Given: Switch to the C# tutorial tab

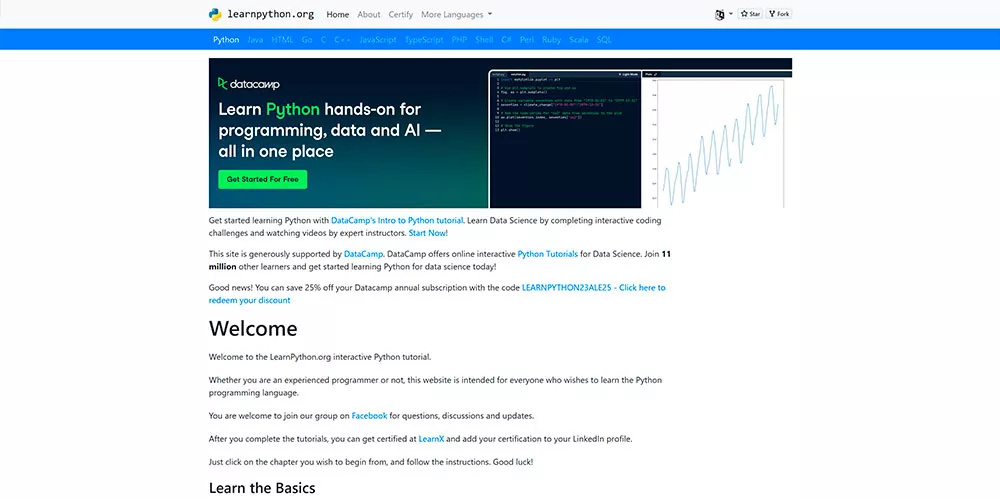Looking at the screenshot, I should click(x=506, y=40).
